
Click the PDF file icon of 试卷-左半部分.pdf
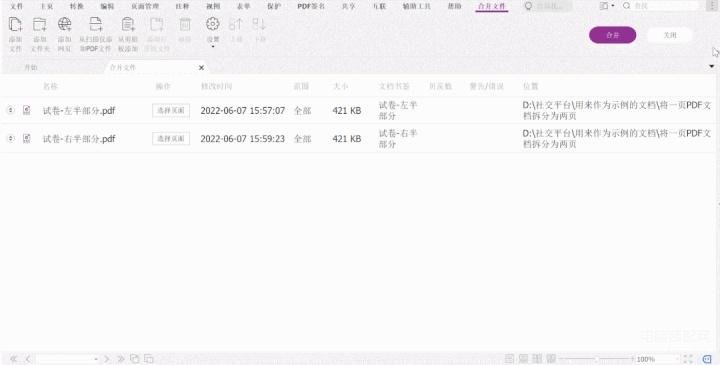[27, 110]
